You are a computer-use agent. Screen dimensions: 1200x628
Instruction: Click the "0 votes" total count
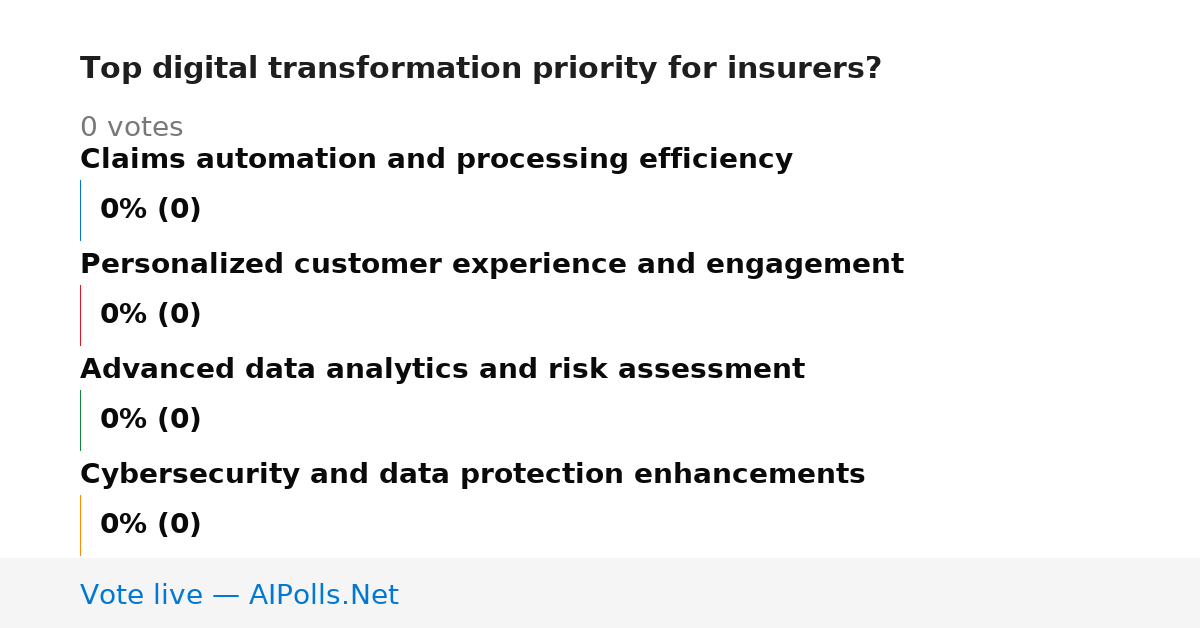click(x=131, y=128)
